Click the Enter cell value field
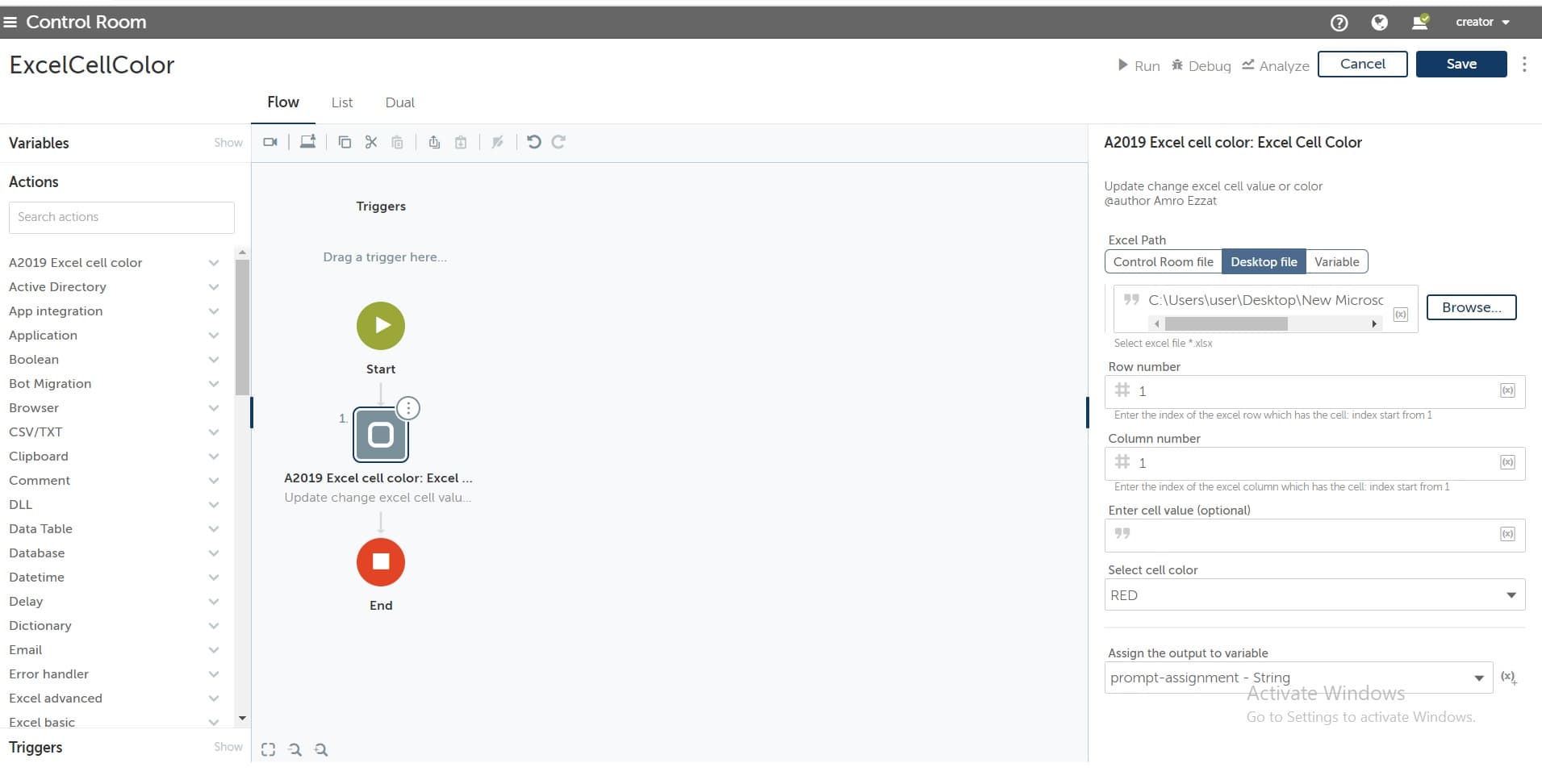The height and width of the screenshot is (784, 1542). point(1314,535)
